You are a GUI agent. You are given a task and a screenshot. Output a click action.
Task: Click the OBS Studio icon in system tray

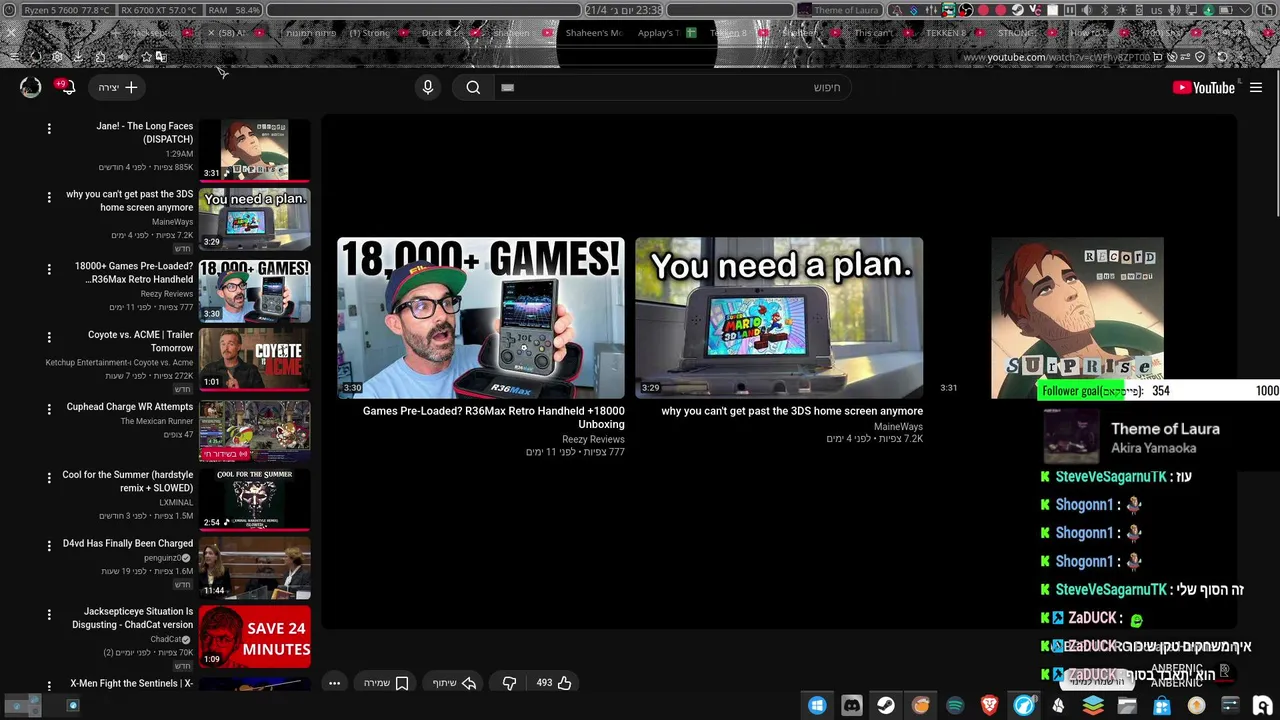[x=966, y=10]
